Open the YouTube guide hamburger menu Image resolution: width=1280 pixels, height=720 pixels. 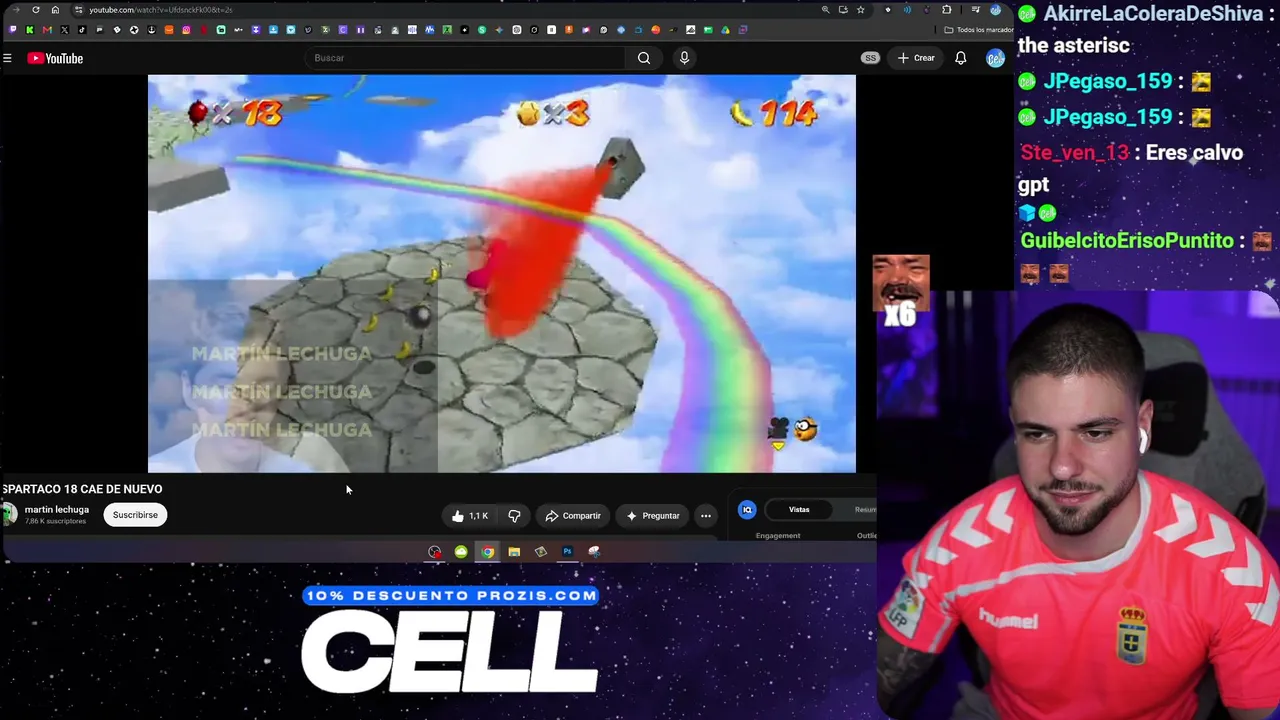(x=7, y=58)
